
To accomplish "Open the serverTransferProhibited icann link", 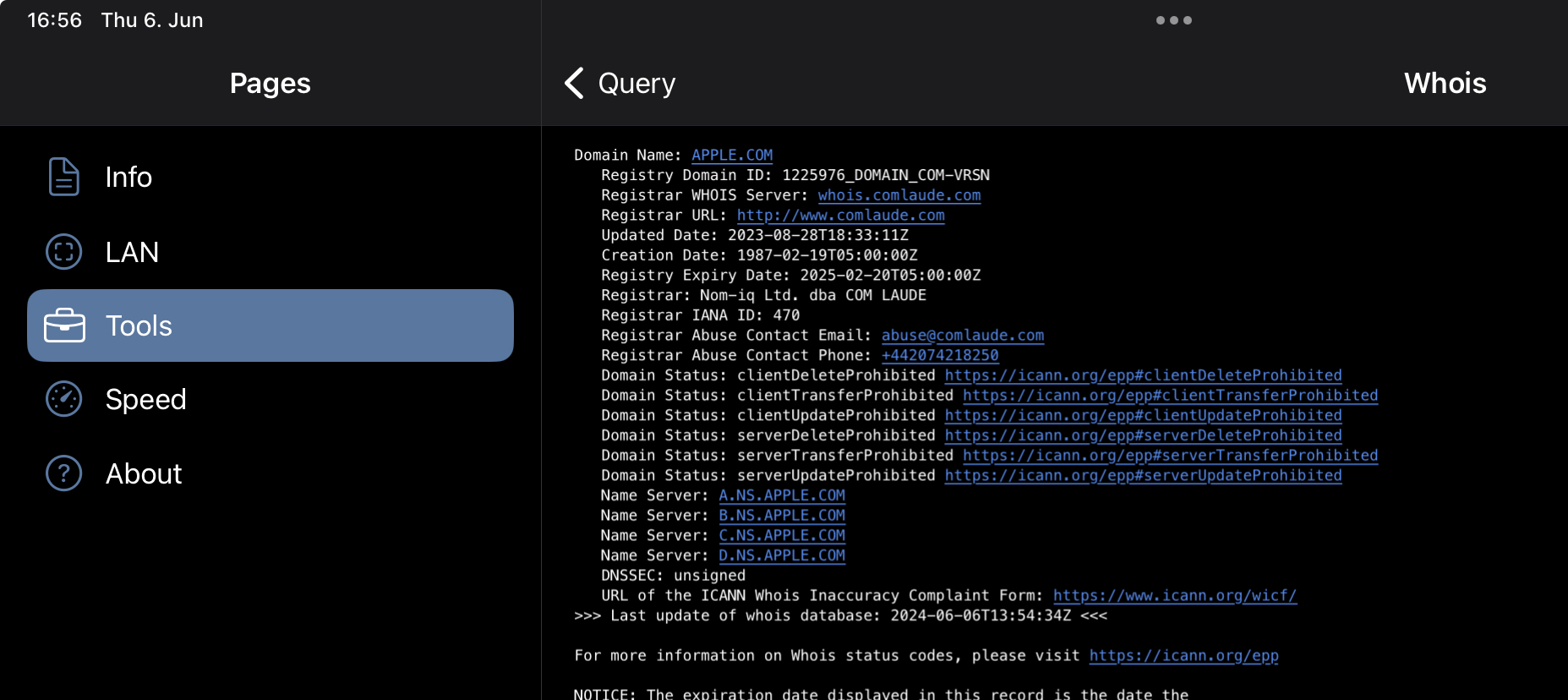I will click(x=1171, y=455).
